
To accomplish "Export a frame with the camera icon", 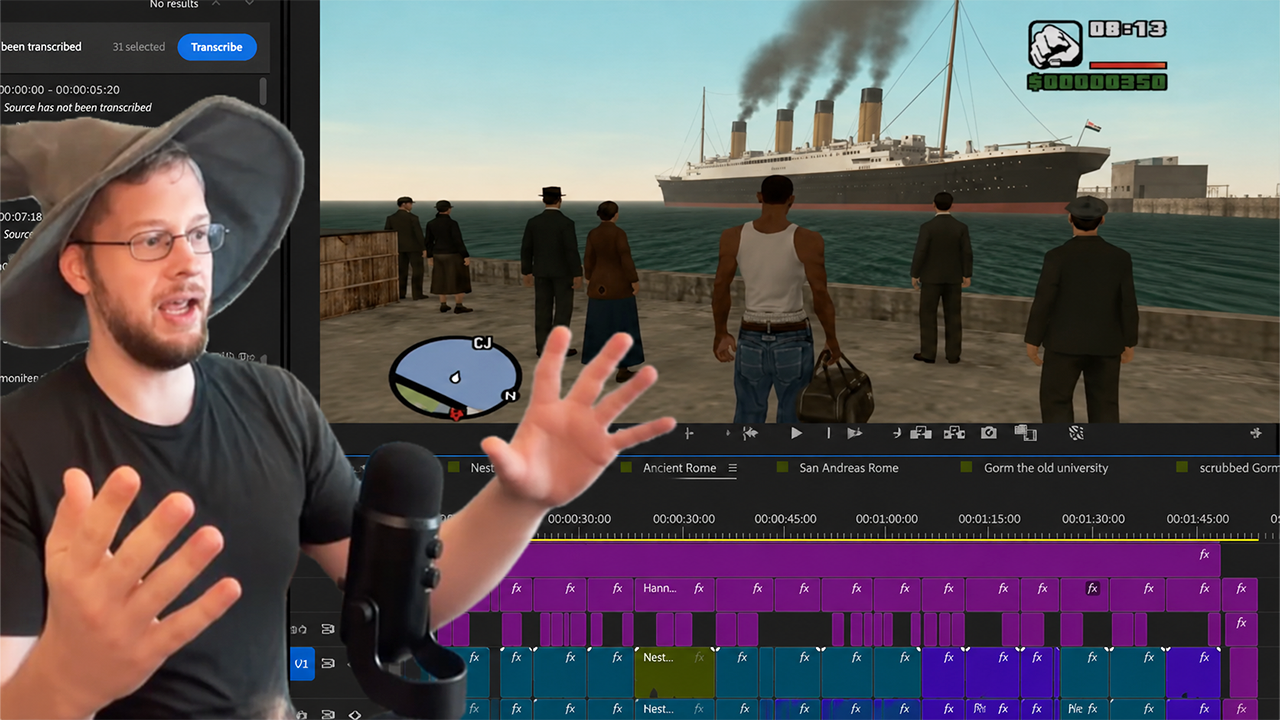I will click(x=989, y=433).
